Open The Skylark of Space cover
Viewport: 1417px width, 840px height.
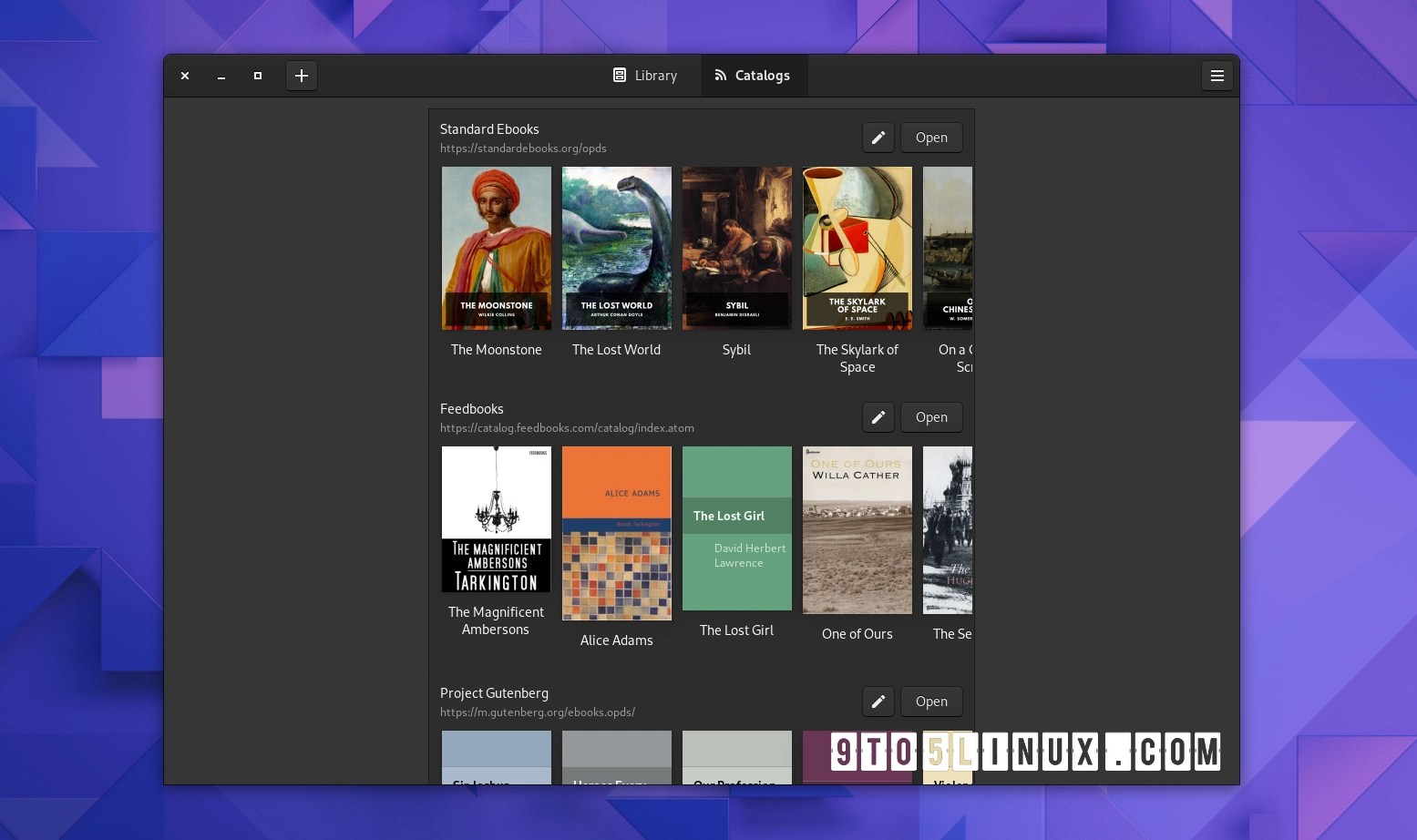[x=857, y=248]
